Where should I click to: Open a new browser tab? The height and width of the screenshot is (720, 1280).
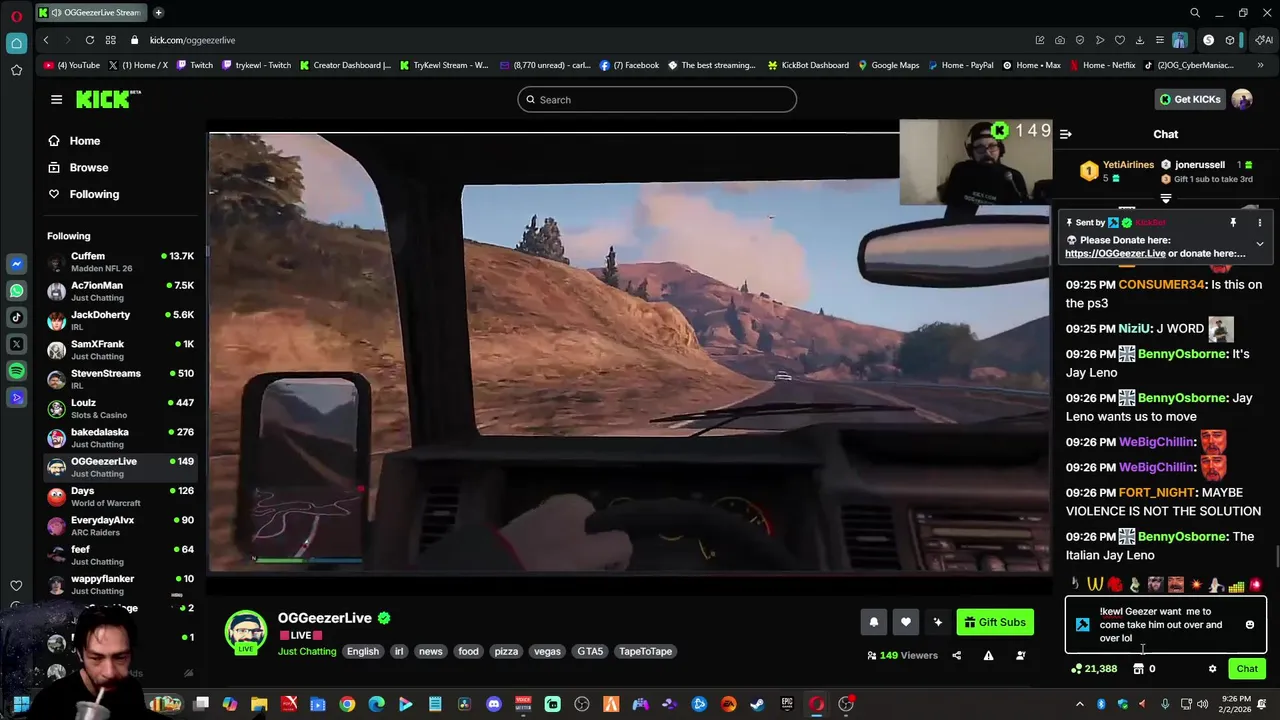click(158, 13)
